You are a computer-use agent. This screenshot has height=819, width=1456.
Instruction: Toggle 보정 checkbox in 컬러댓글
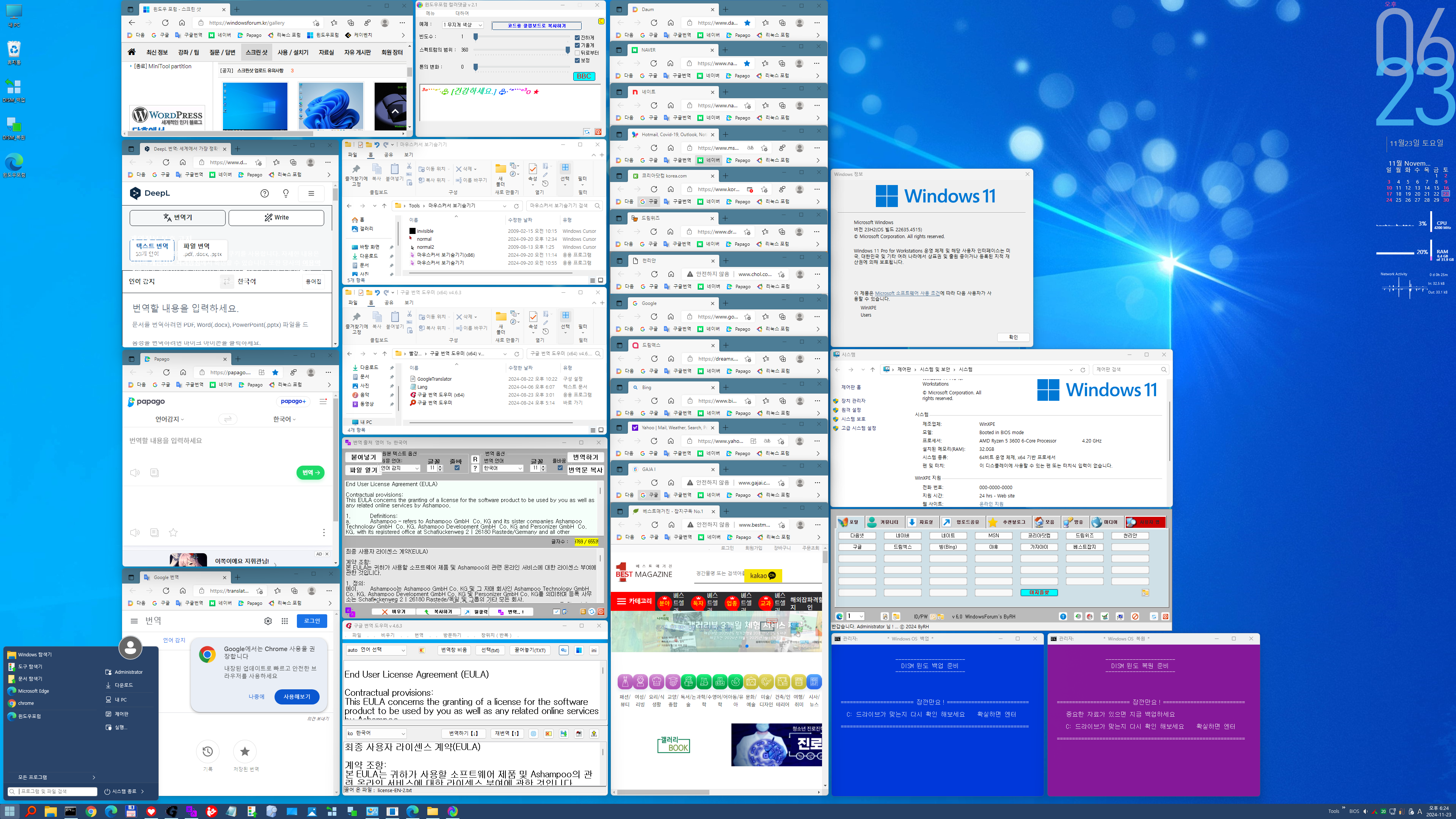click(x=577, y=60)
